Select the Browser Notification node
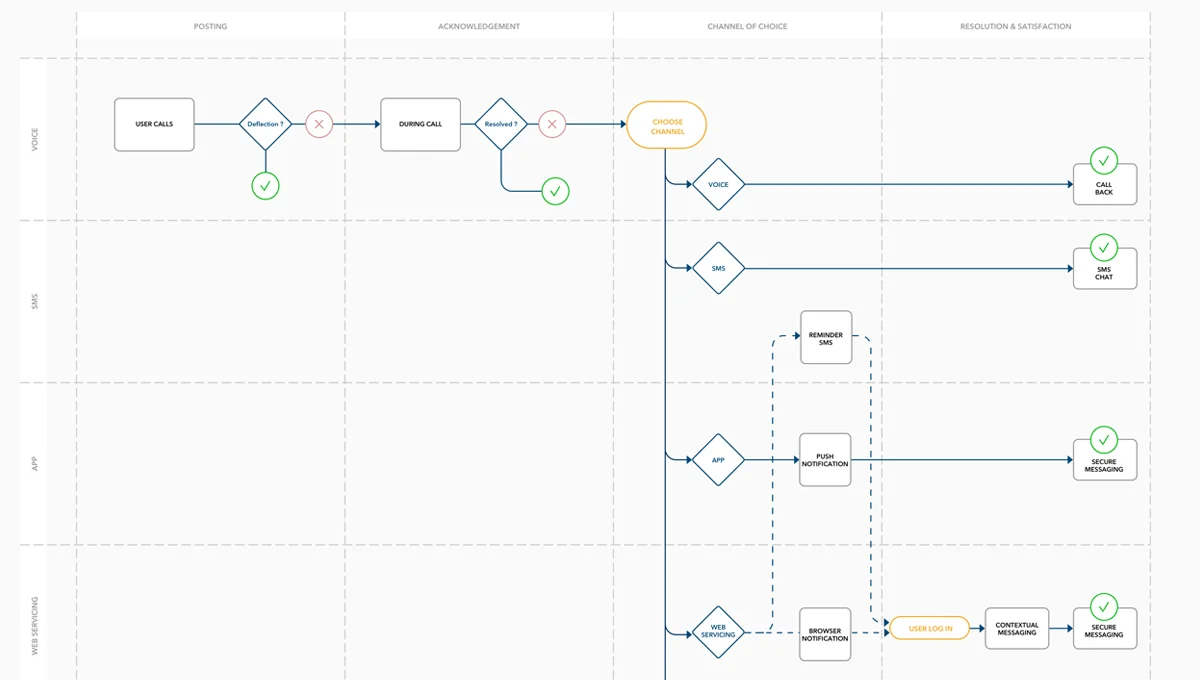The image size is (1200, 680). 826,634
